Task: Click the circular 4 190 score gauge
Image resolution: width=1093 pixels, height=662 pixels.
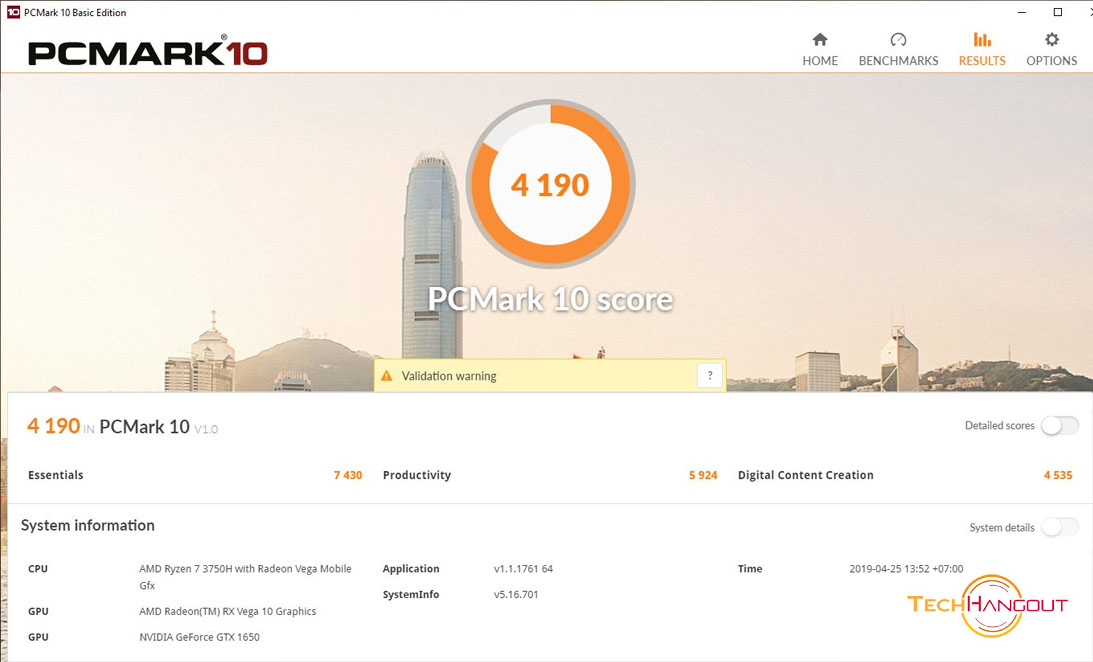Action: tap(550, 184)
